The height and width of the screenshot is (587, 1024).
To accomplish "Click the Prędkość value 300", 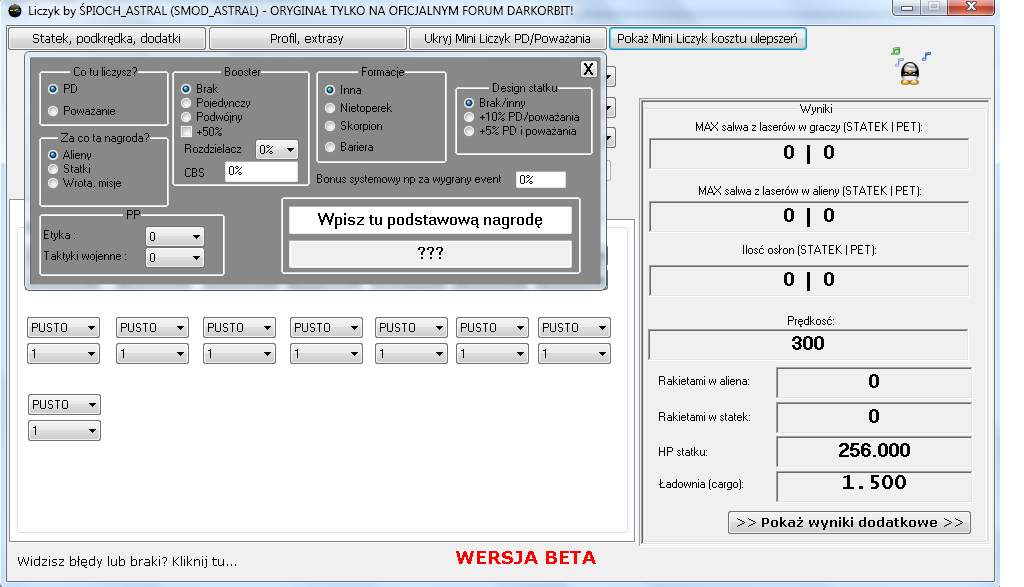I will tap(808, 344).
